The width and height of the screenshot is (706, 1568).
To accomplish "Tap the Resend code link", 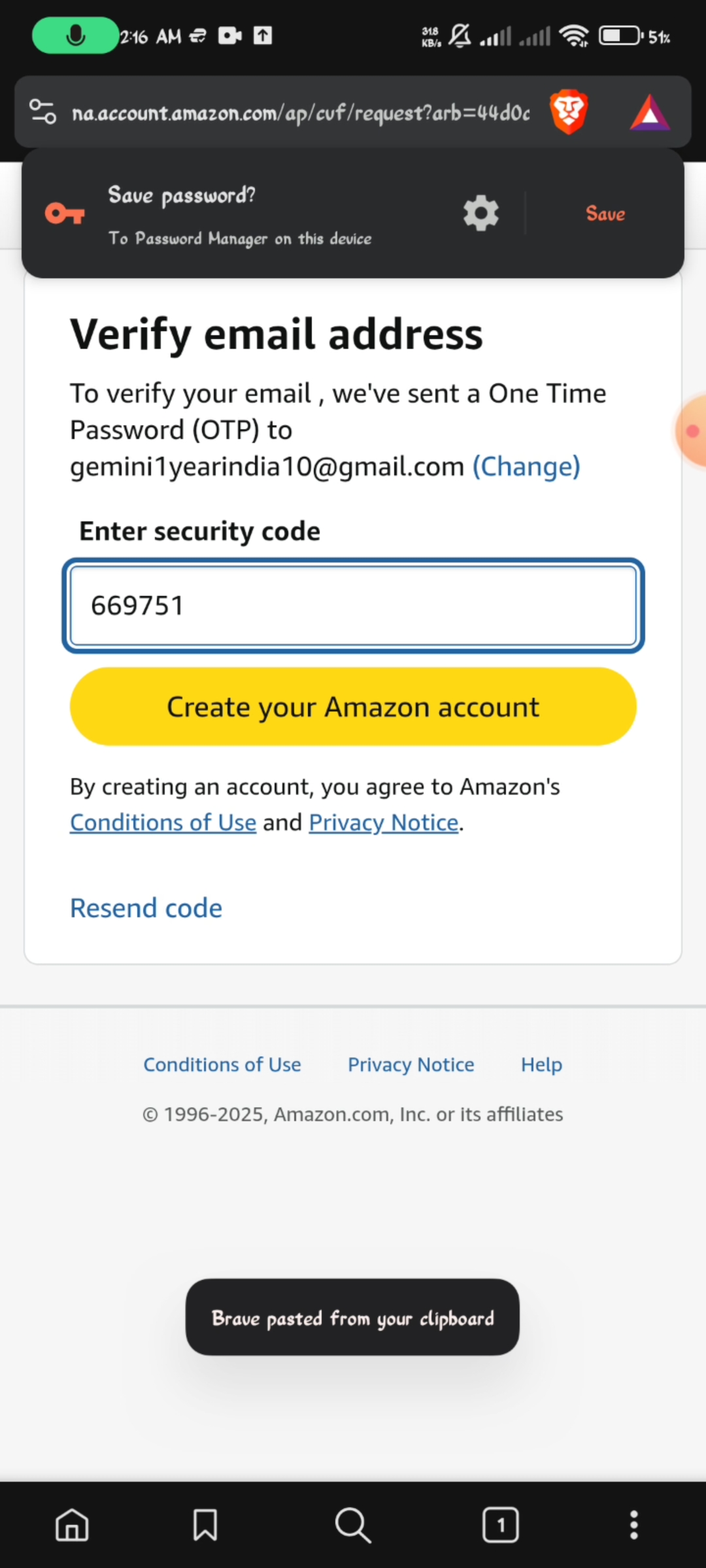I will coord(146,908).
